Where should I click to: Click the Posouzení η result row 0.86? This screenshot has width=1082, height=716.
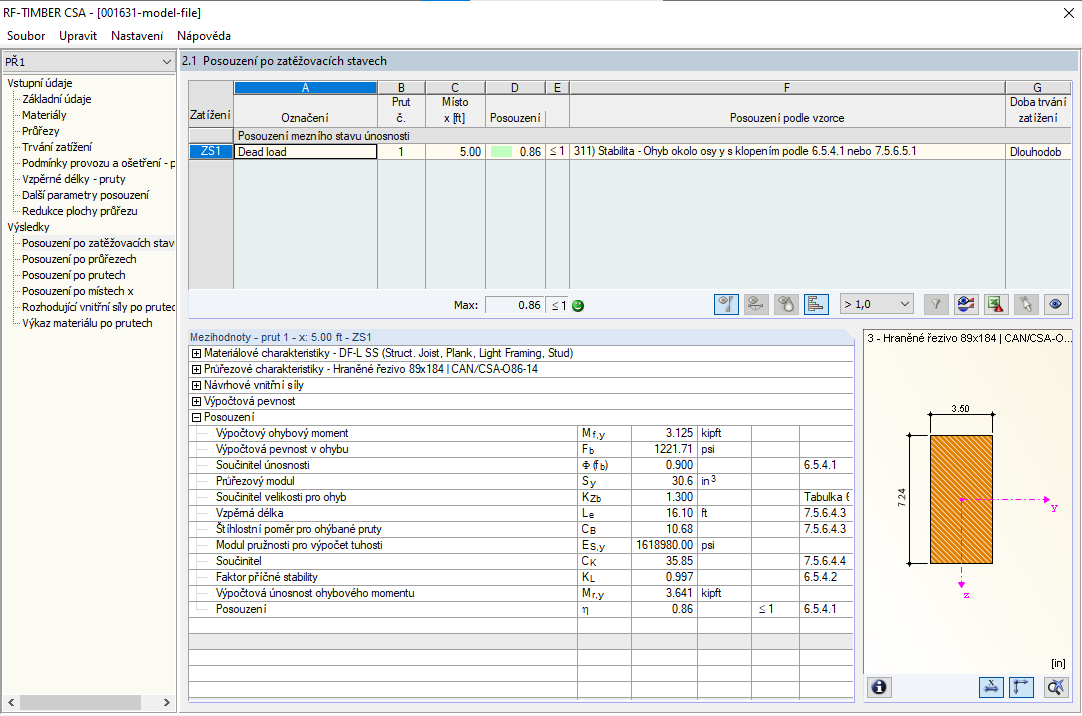click(521, 609)
